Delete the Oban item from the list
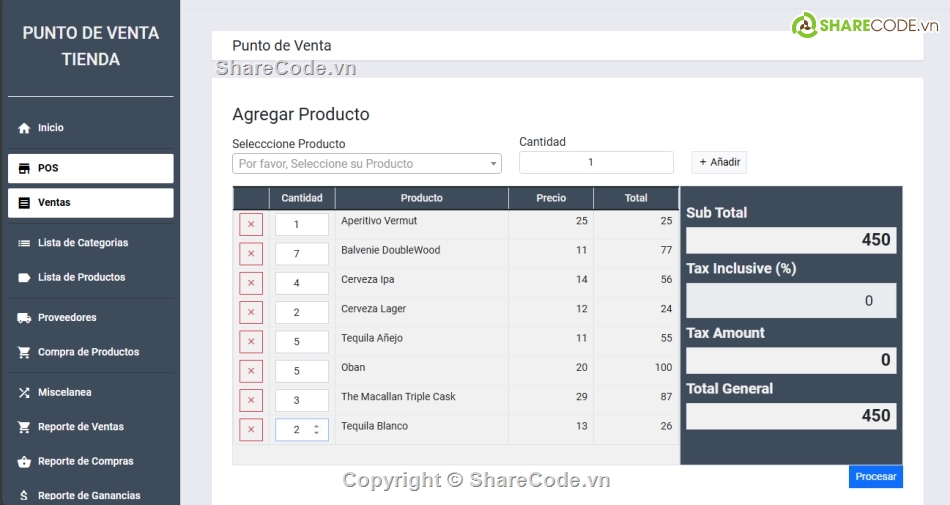950x505 pixels. [250, 372]
